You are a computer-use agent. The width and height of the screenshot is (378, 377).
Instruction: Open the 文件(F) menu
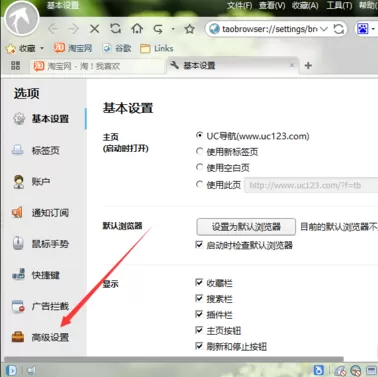240,6
